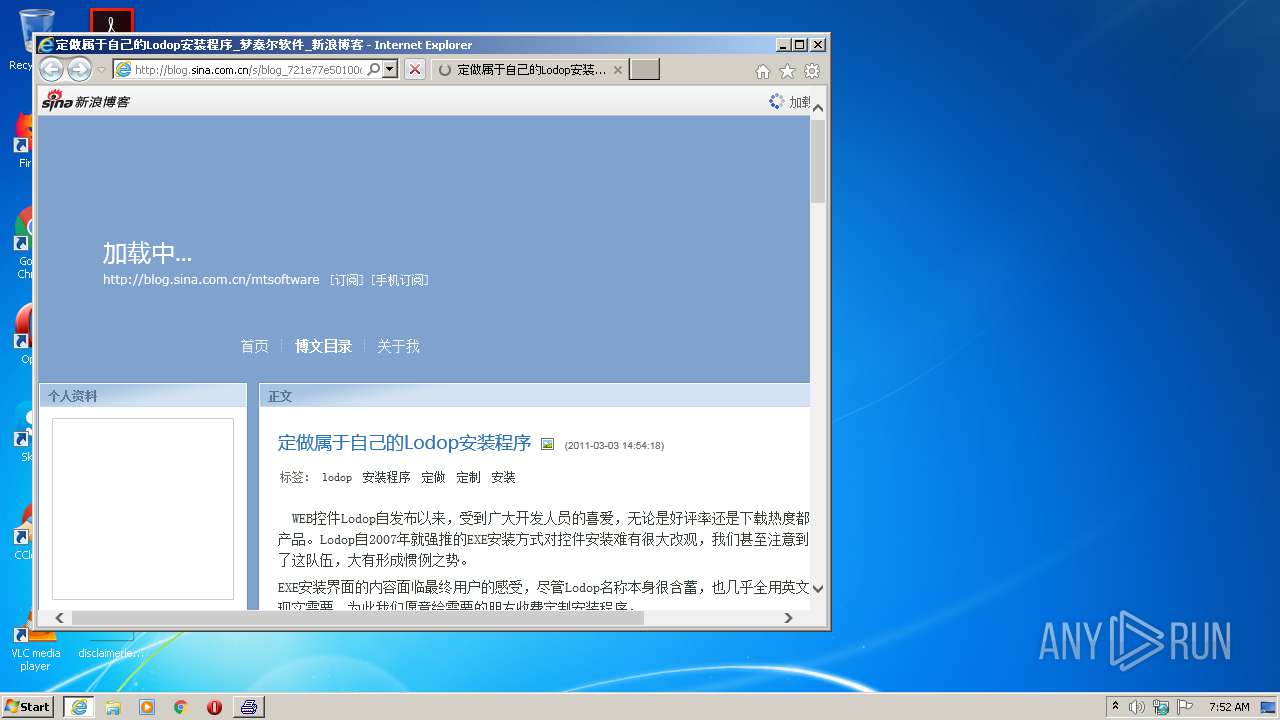This screenshot has height=720, width=1280.
Task: Click the Action Center flag tray icon
Action: click(x=1185, y=706)
